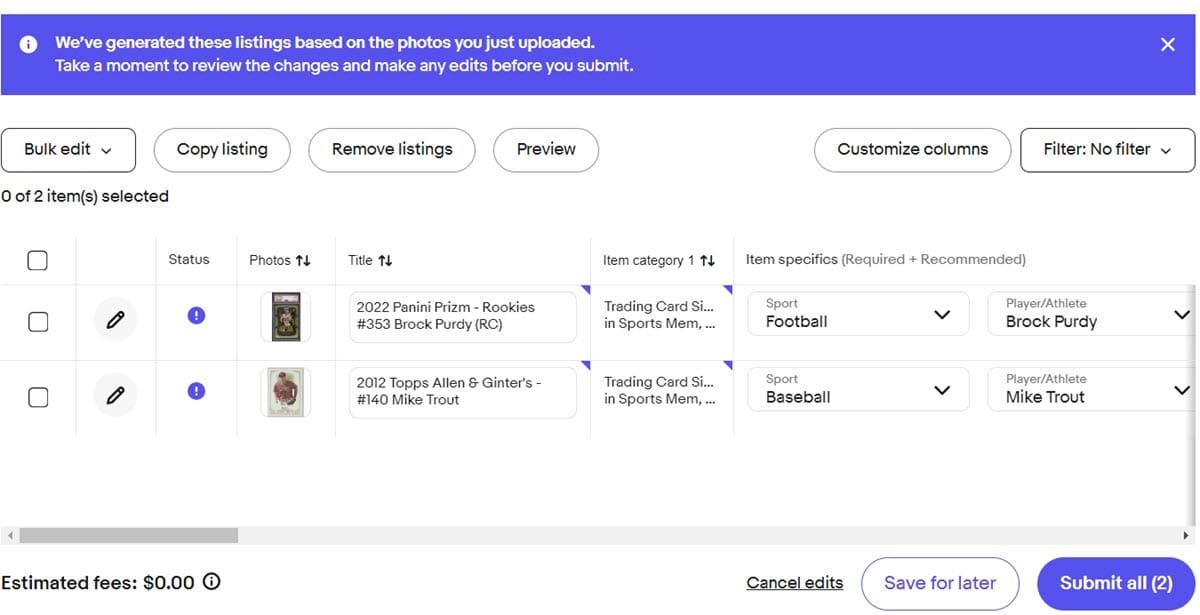
Task: Sort listings by the Title column arrows
Action: point(385,260)
